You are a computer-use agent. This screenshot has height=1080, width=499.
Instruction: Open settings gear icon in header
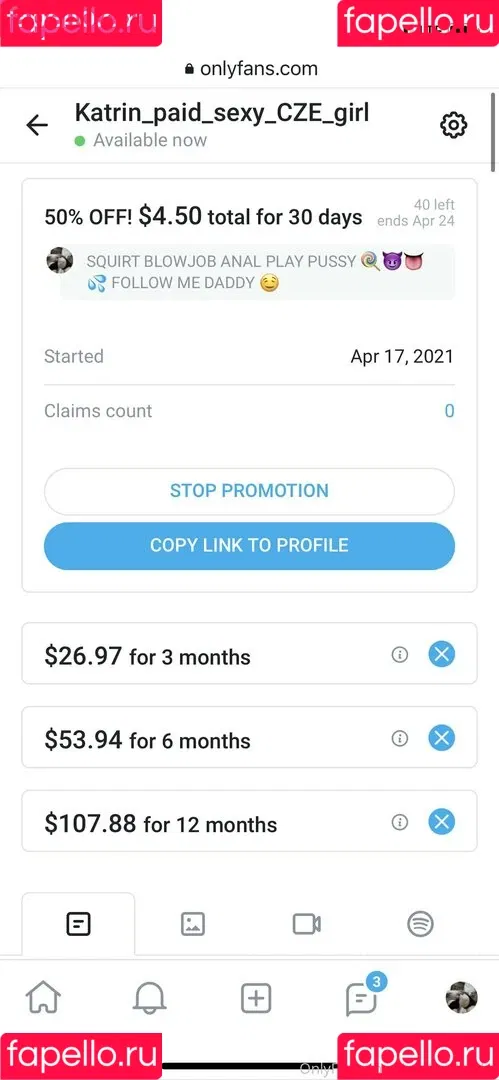tap(454, 125)
